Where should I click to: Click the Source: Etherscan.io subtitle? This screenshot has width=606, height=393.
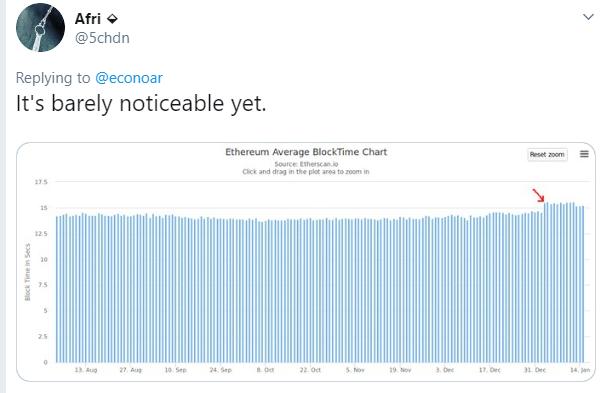306,164
